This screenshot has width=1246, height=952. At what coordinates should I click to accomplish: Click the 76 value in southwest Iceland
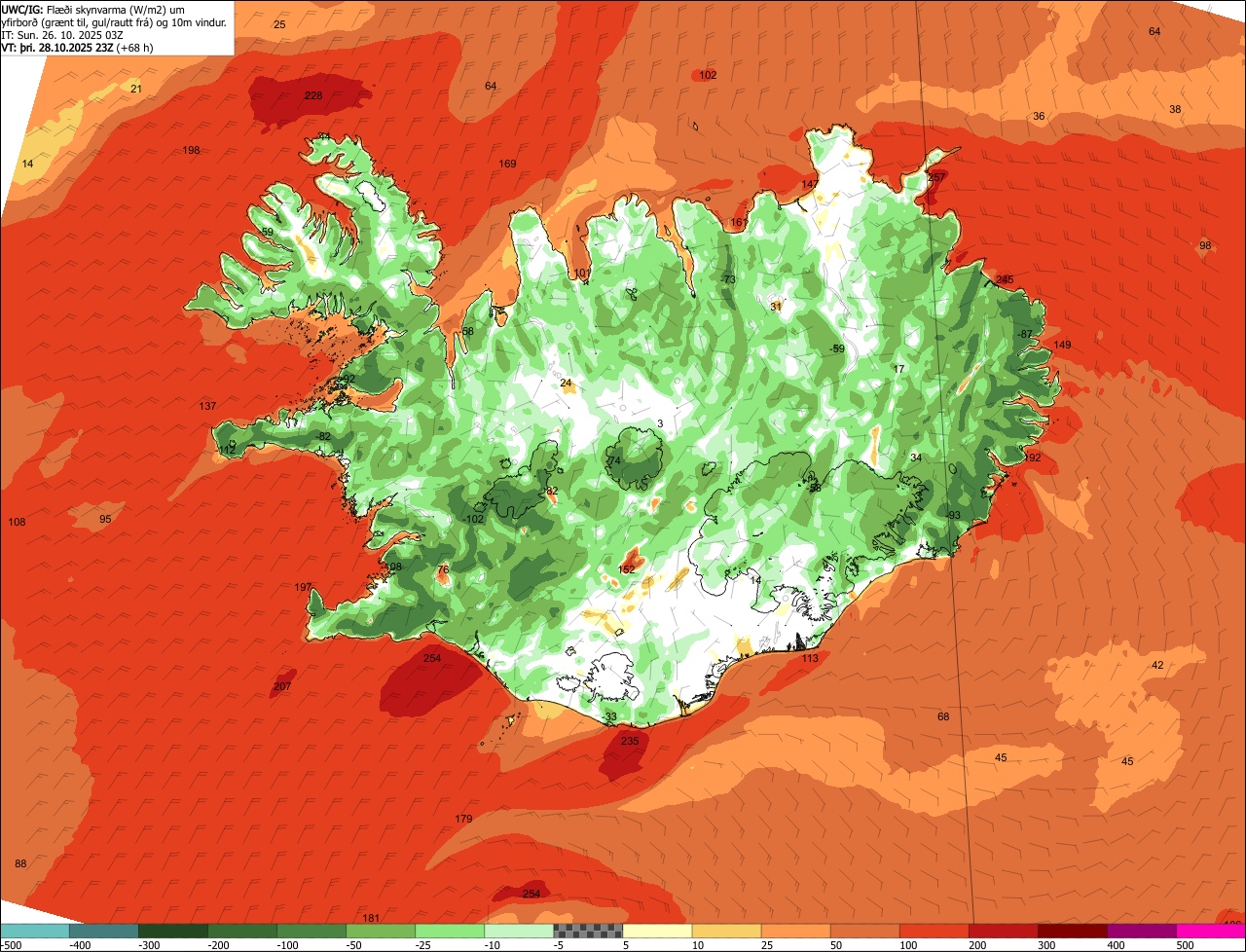click(x=443, y=569)
